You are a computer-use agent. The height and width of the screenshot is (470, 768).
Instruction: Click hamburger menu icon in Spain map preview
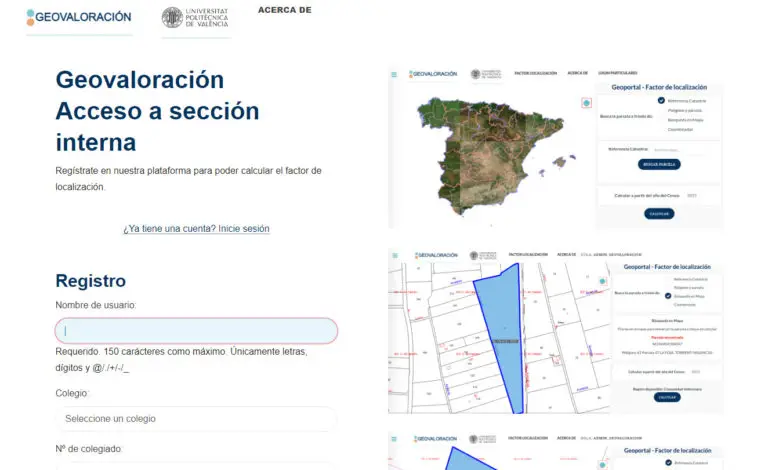394,74
